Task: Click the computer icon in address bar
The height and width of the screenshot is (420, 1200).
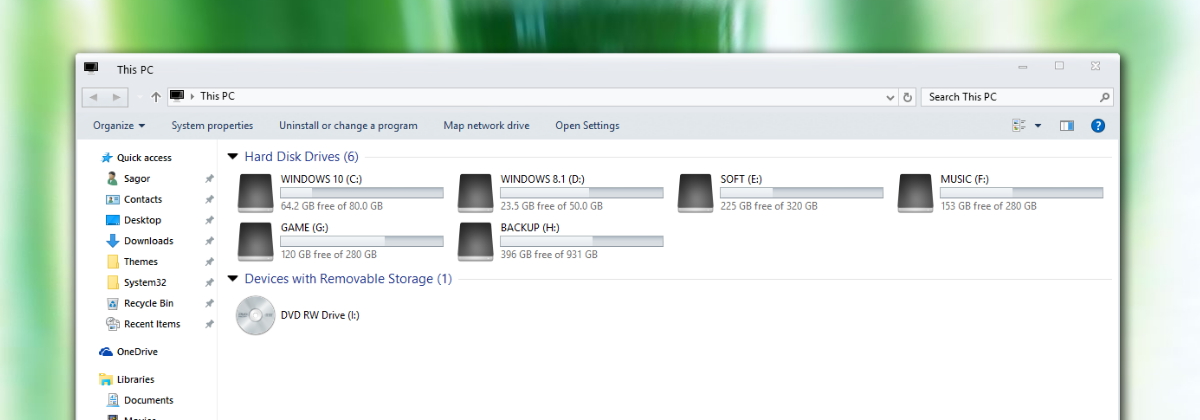Action: pos(177,96)
